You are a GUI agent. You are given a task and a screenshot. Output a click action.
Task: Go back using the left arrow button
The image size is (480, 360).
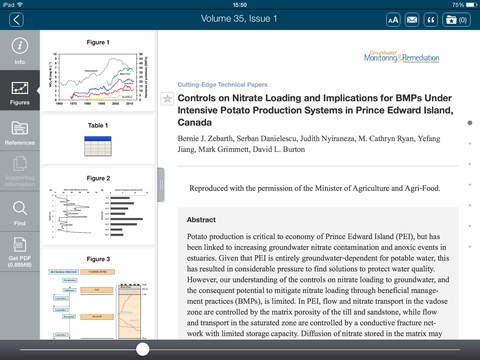[x=16, y=20]
